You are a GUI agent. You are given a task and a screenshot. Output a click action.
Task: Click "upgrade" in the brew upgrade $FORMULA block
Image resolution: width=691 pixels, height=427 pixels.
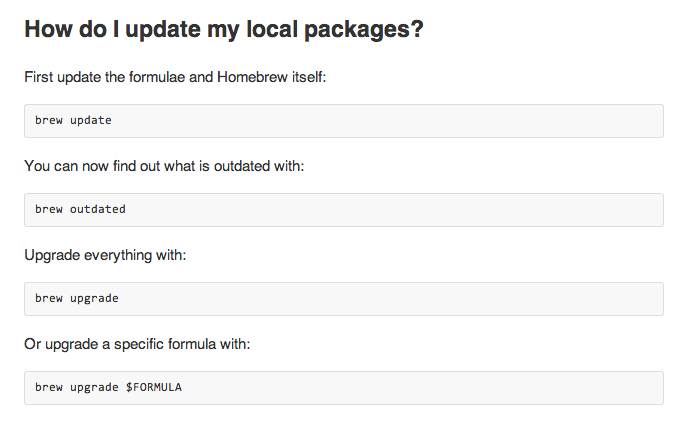(x=94, y=387)
